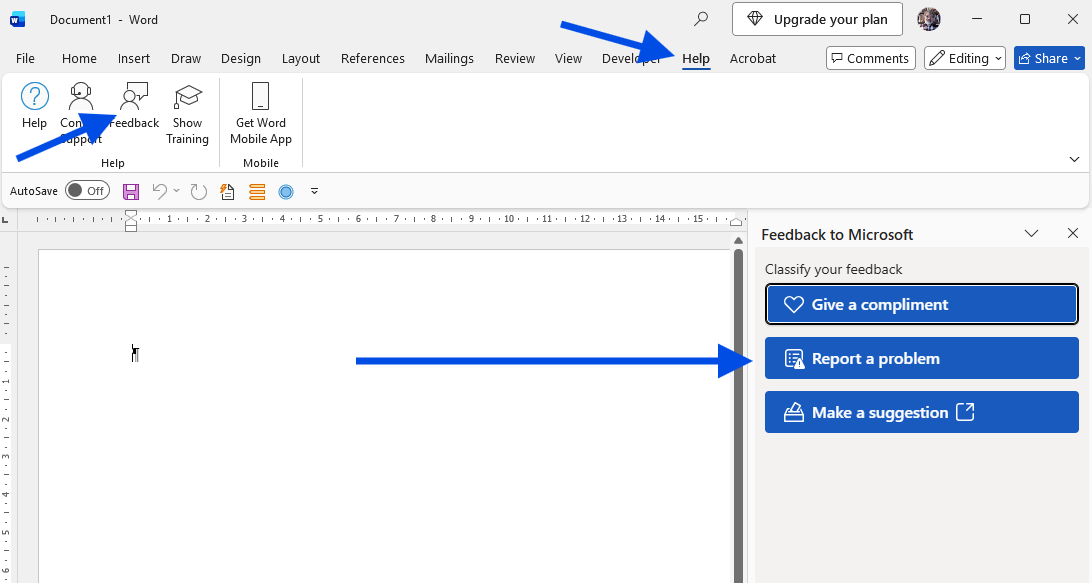1092x583 pixels.
Task: Open the Help tab
Action: point(696,59)
